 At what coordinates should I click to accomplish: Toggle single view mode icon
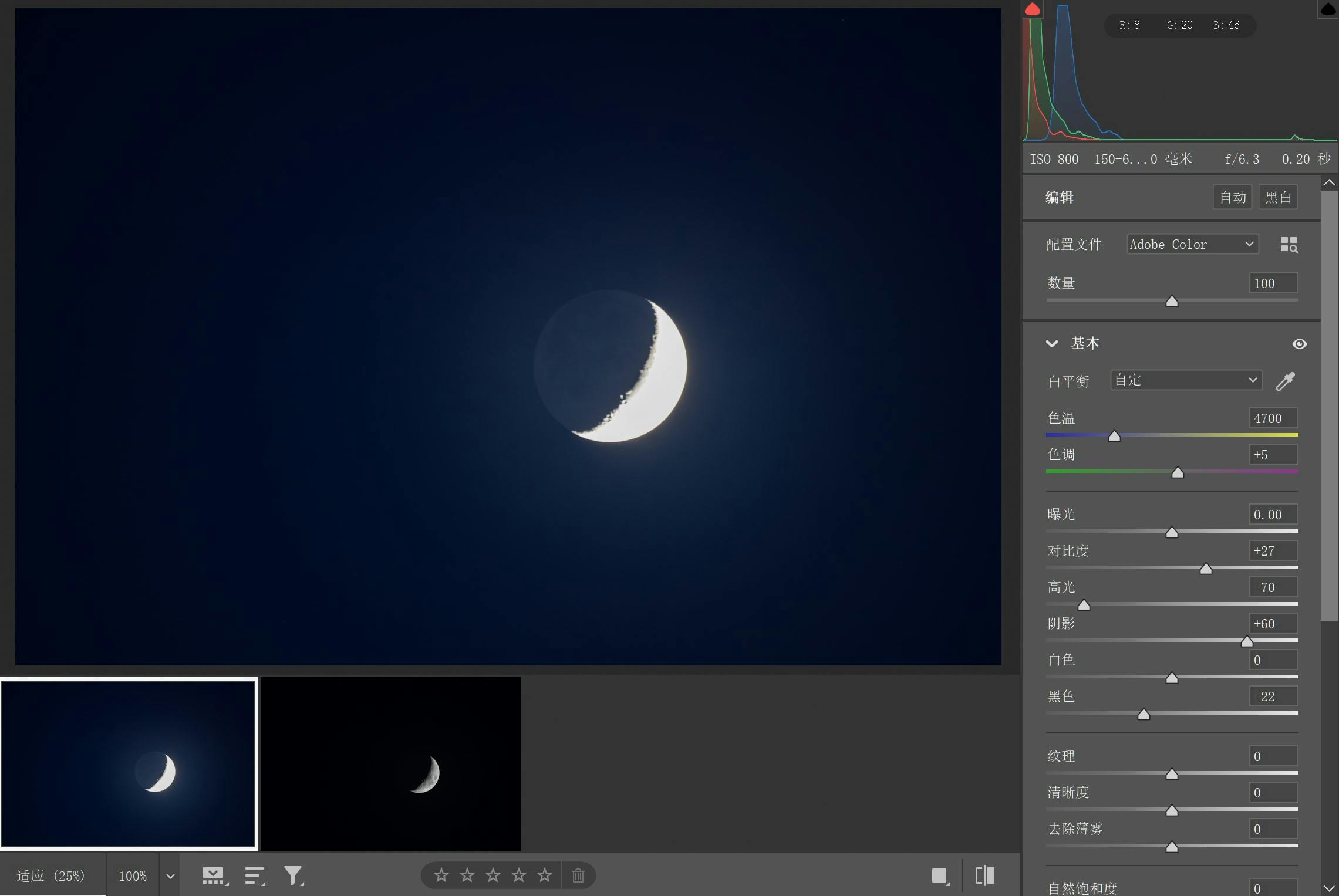click(x=940, y=876)
